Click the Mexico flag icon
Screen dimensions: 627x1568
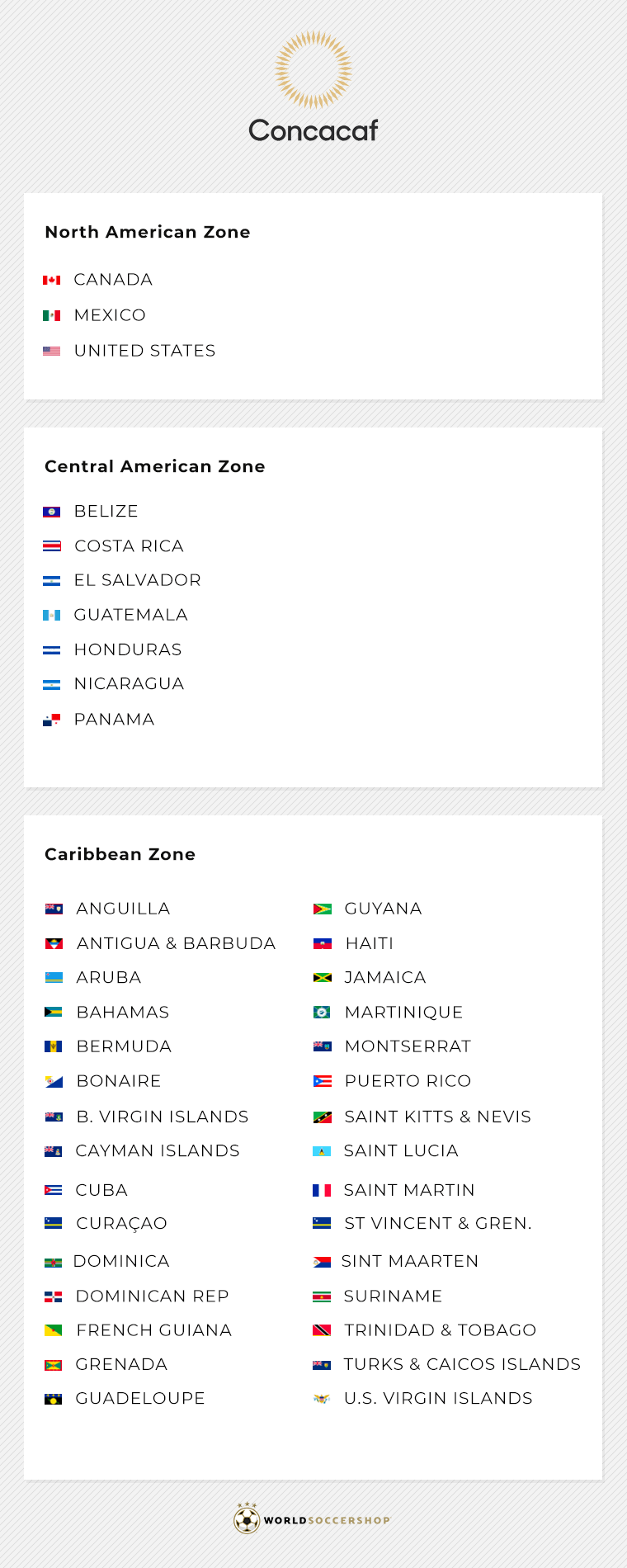pos(52,315)
